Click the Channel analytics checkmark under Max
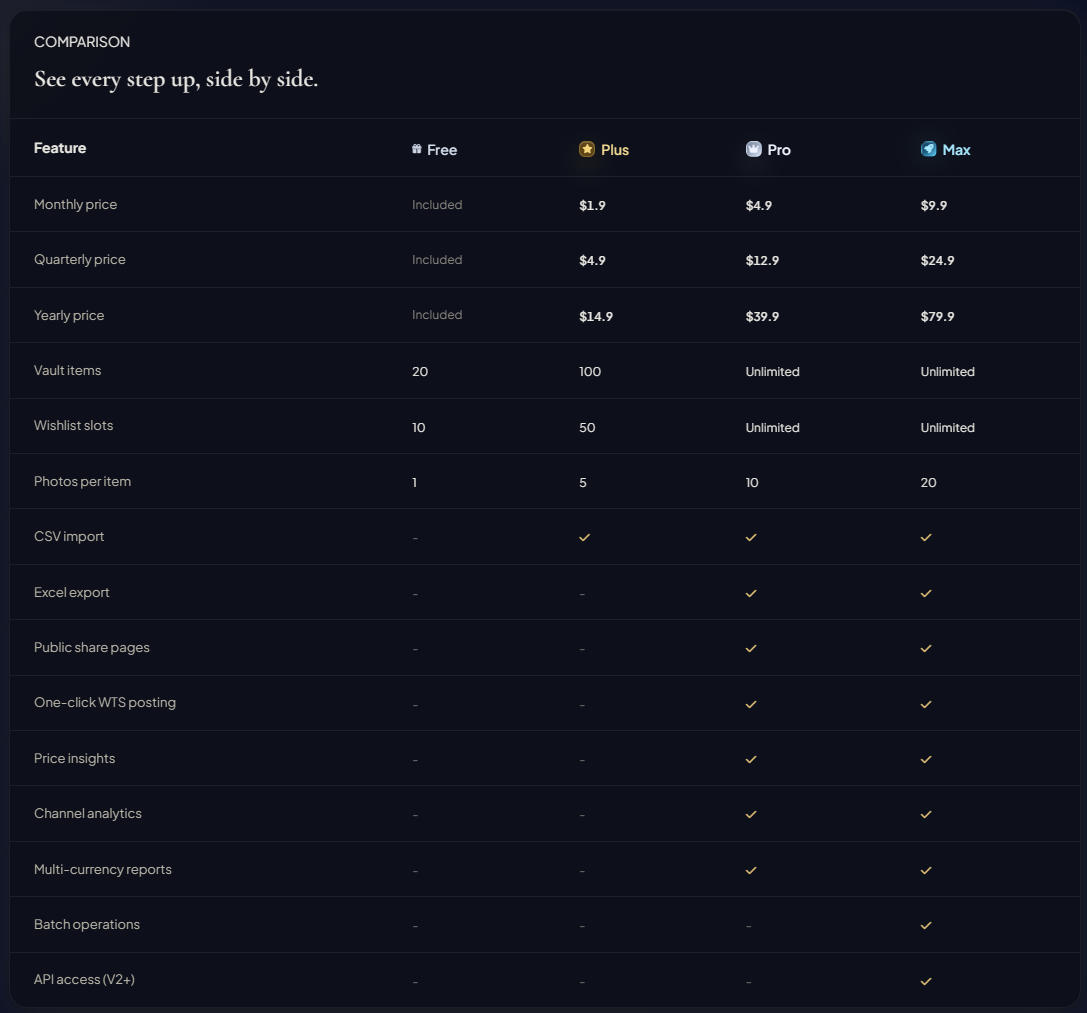This screenshot has width=1087, height=1013. point(926,814)
